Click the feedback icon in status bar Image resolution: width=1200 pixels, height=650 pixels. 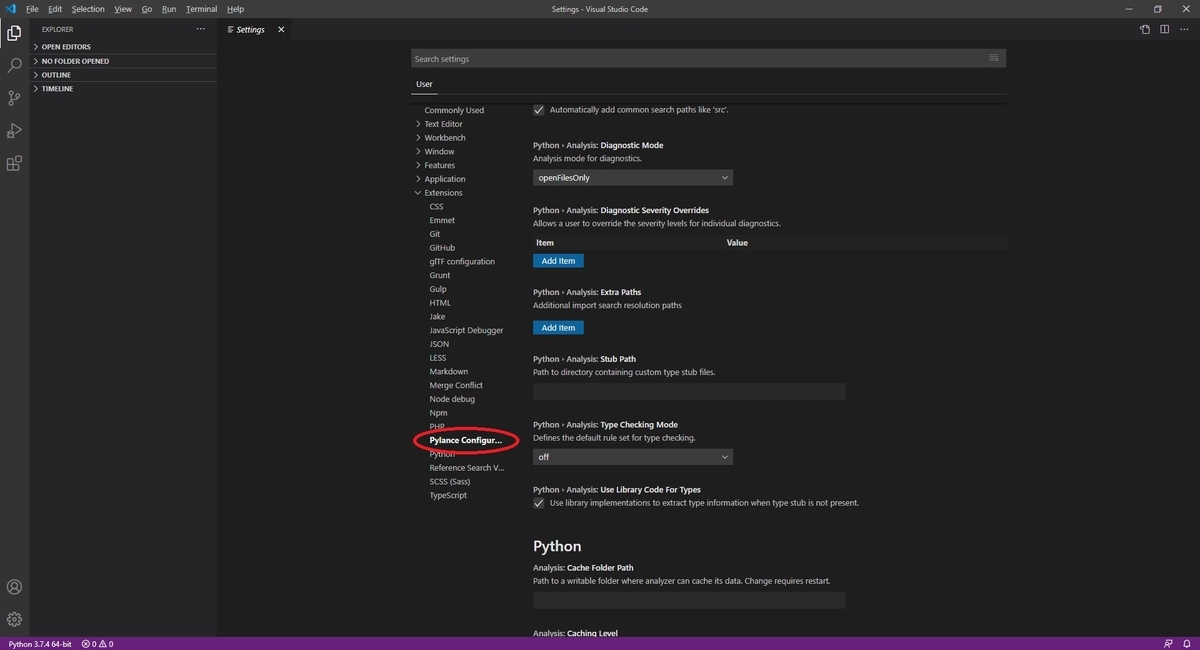click(x=1168, y=644)
